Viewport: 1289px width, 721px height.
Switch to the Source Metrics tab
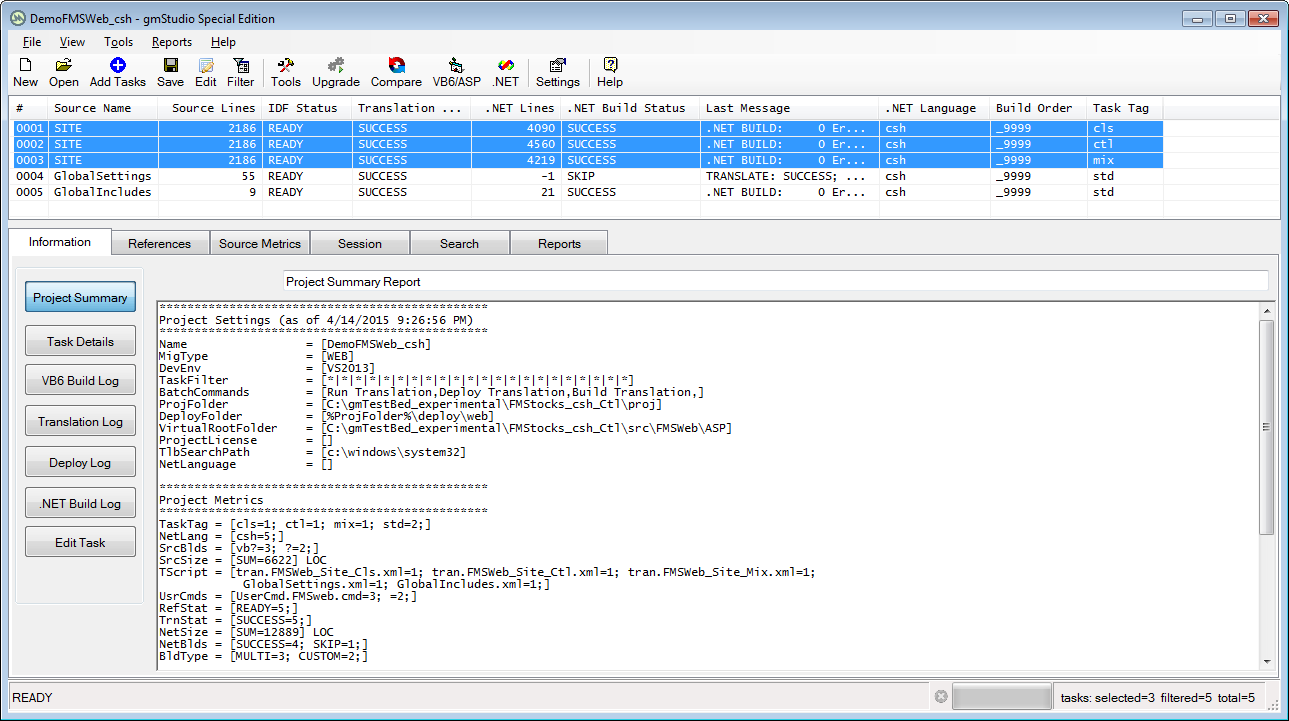[260, 243]
